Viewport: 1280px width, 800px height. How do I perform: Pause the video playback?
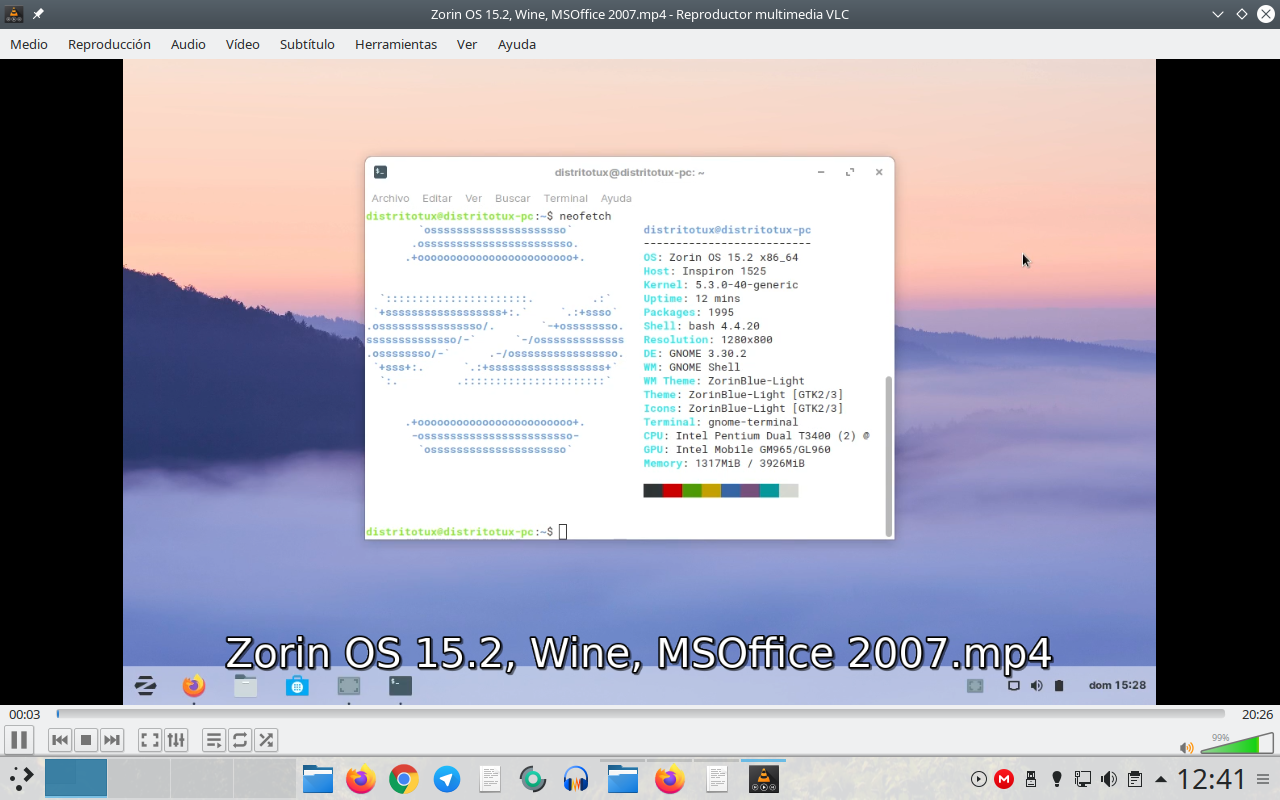point(18,740)
